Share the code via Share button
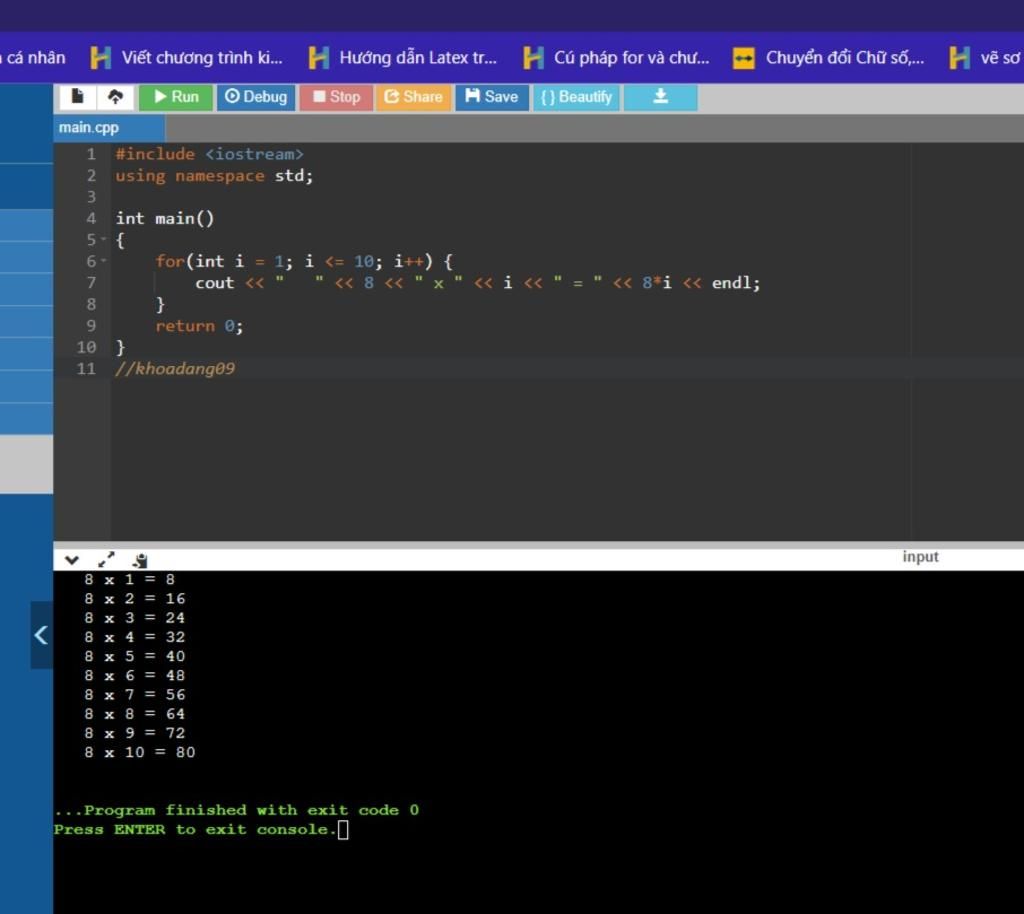1024x914 pixels. [413, 97]
